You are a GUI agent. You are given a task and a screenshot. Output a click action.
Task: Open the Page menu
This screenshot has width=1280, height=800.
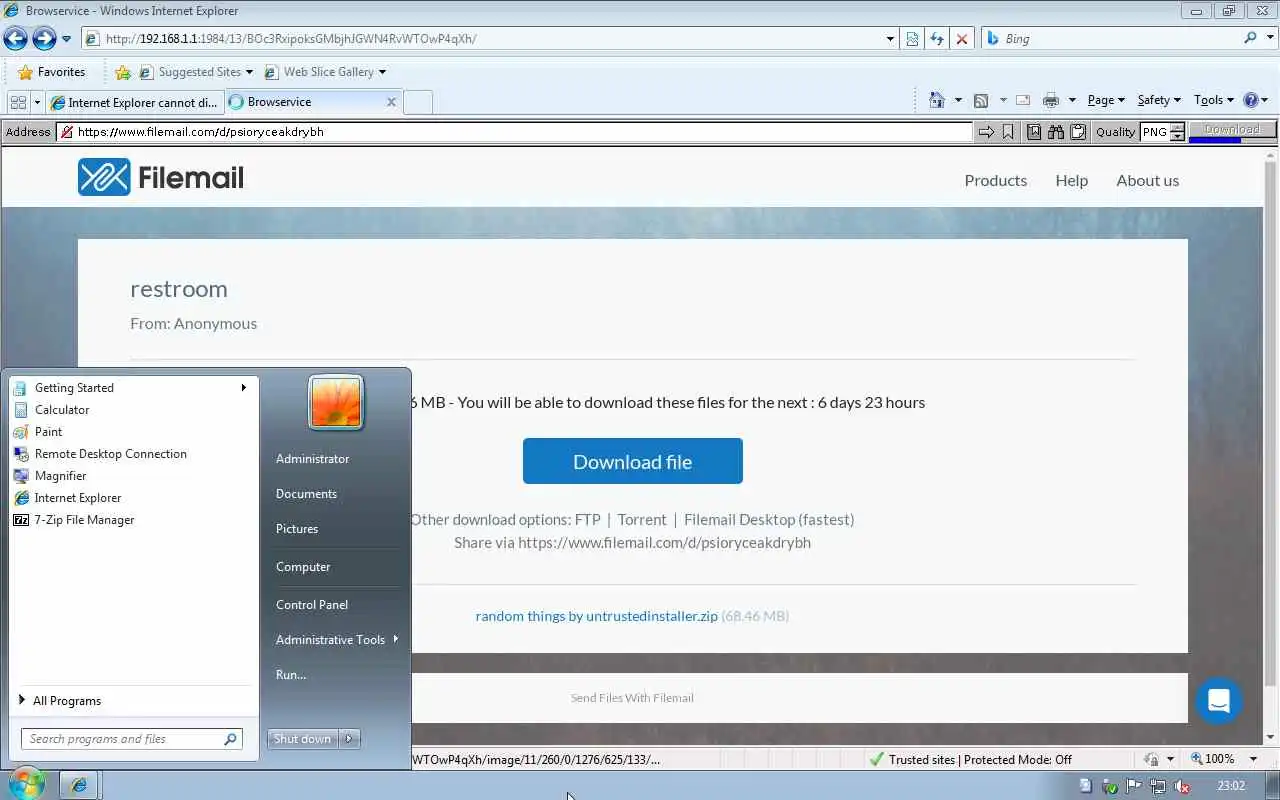(1106, 100)
